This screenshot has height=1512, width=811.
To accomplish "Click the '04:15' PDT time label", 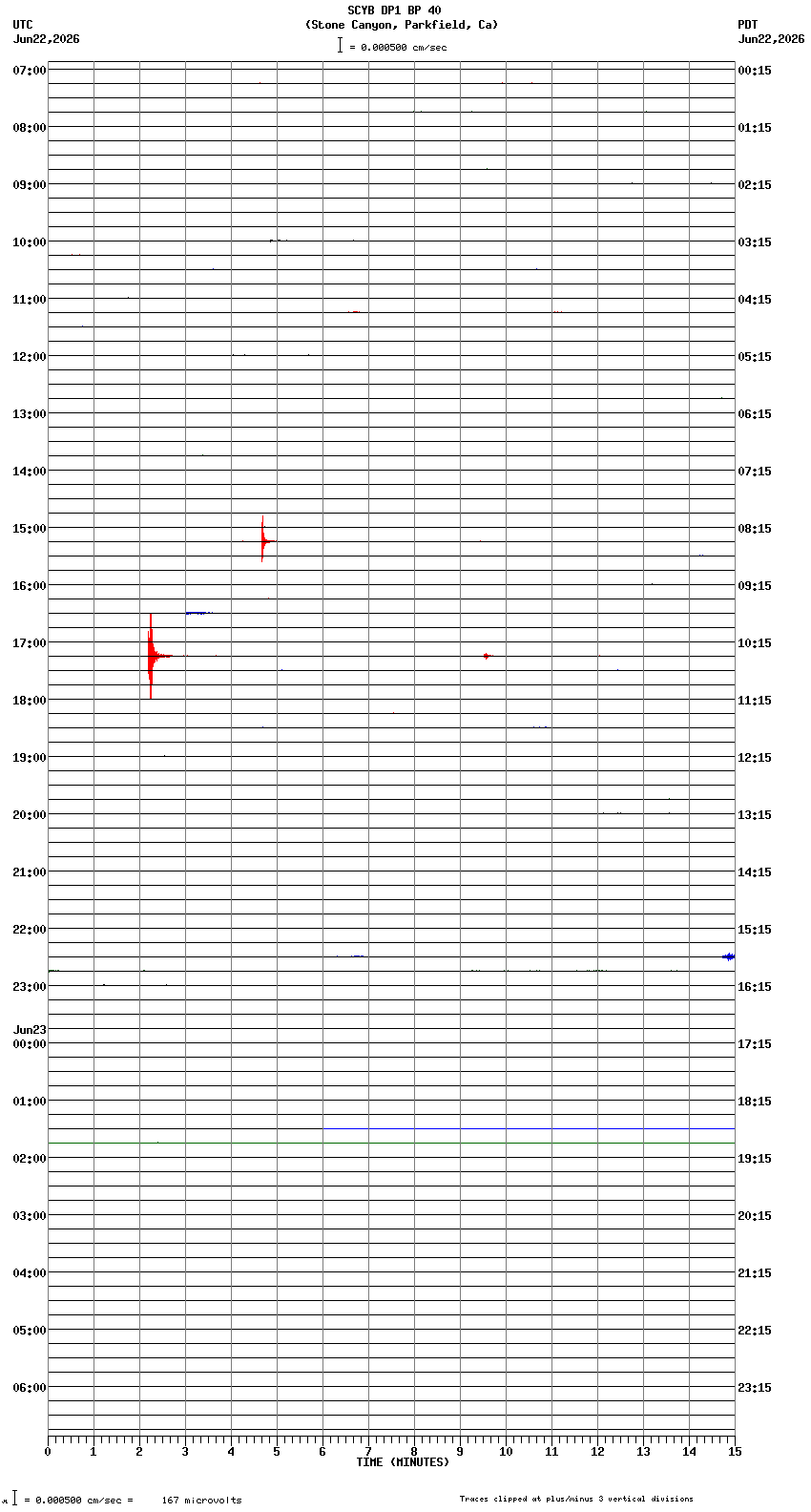I will pos(755,300).
